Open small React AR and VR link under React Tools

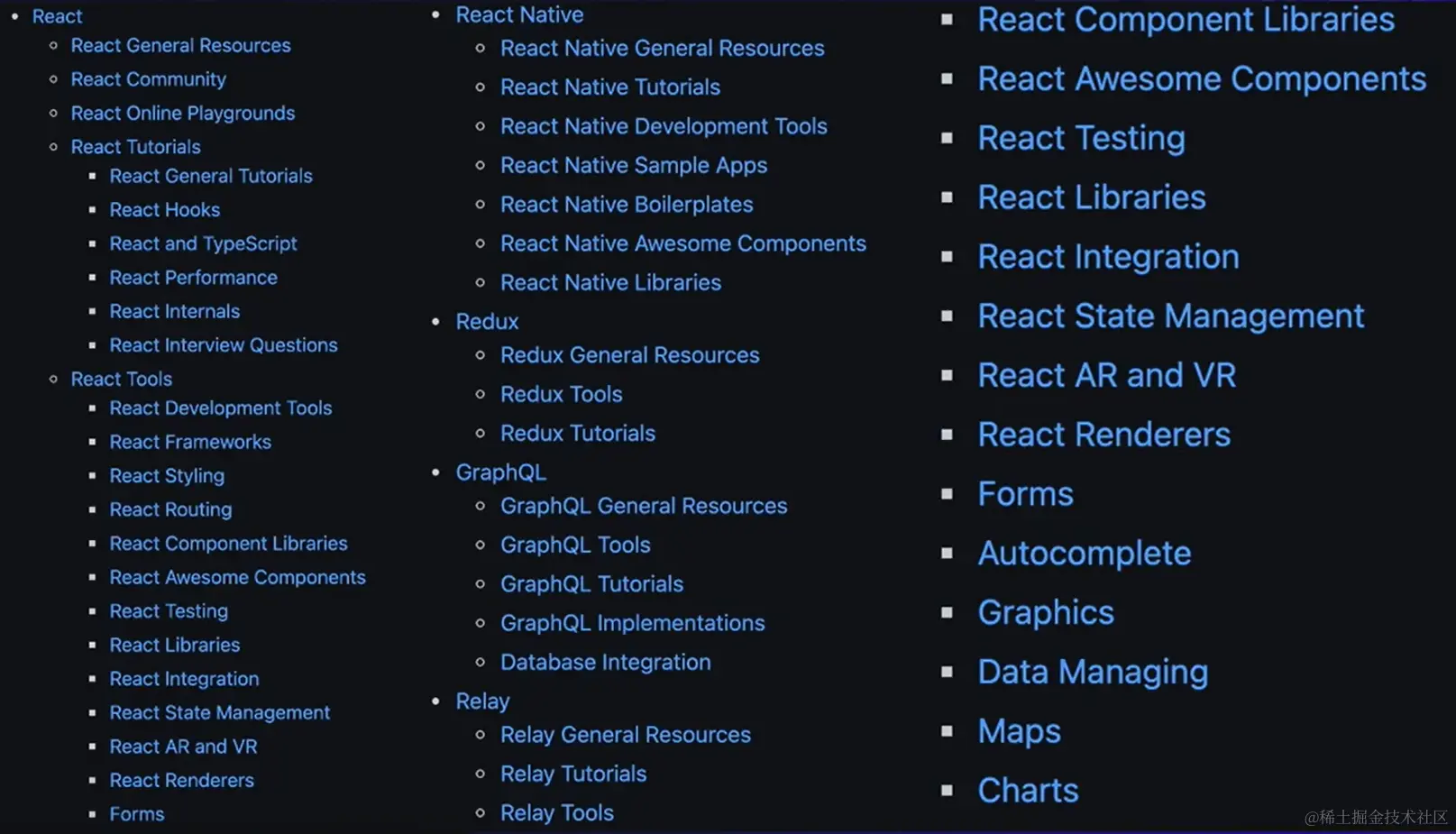point(183,747)
